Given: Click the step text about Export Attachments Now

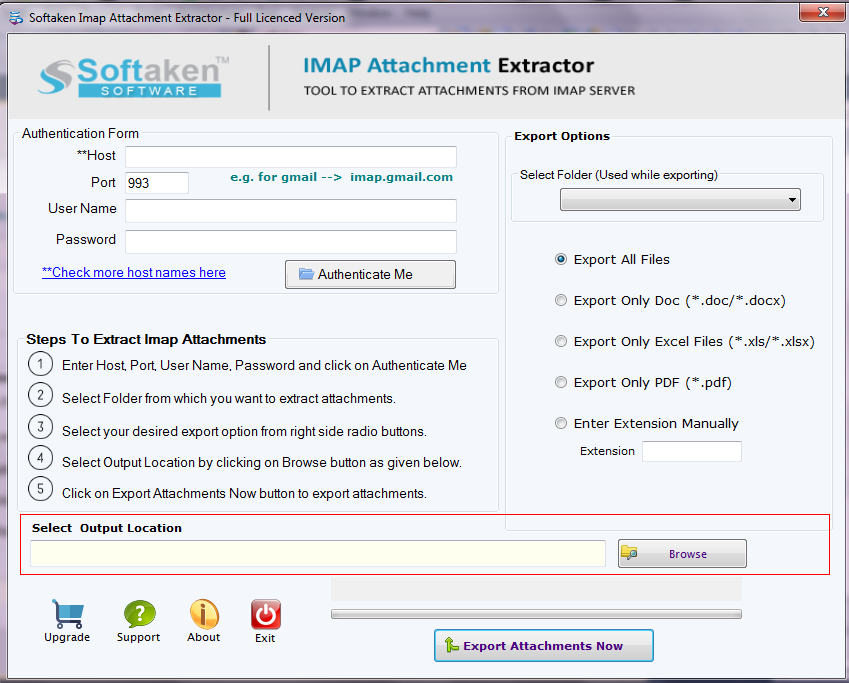Looking at the screenshot, I should click(x=244, y=493).
